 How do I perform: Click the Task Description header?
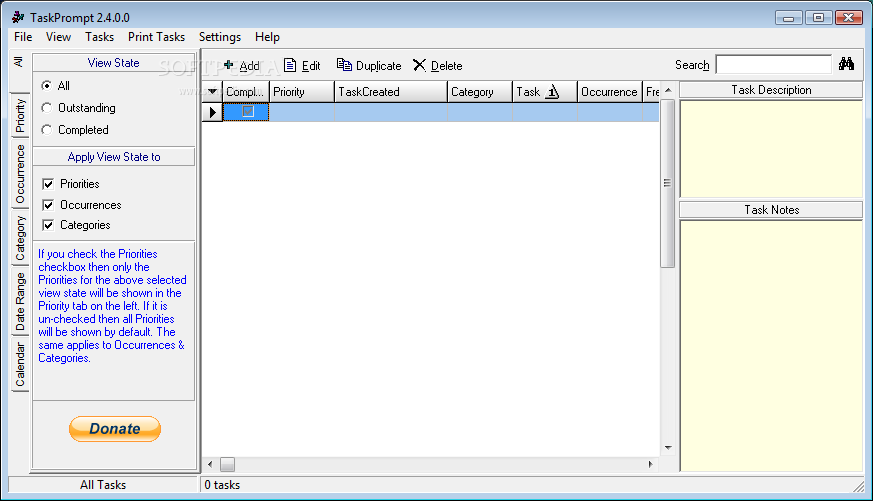(x=771, y=90)
